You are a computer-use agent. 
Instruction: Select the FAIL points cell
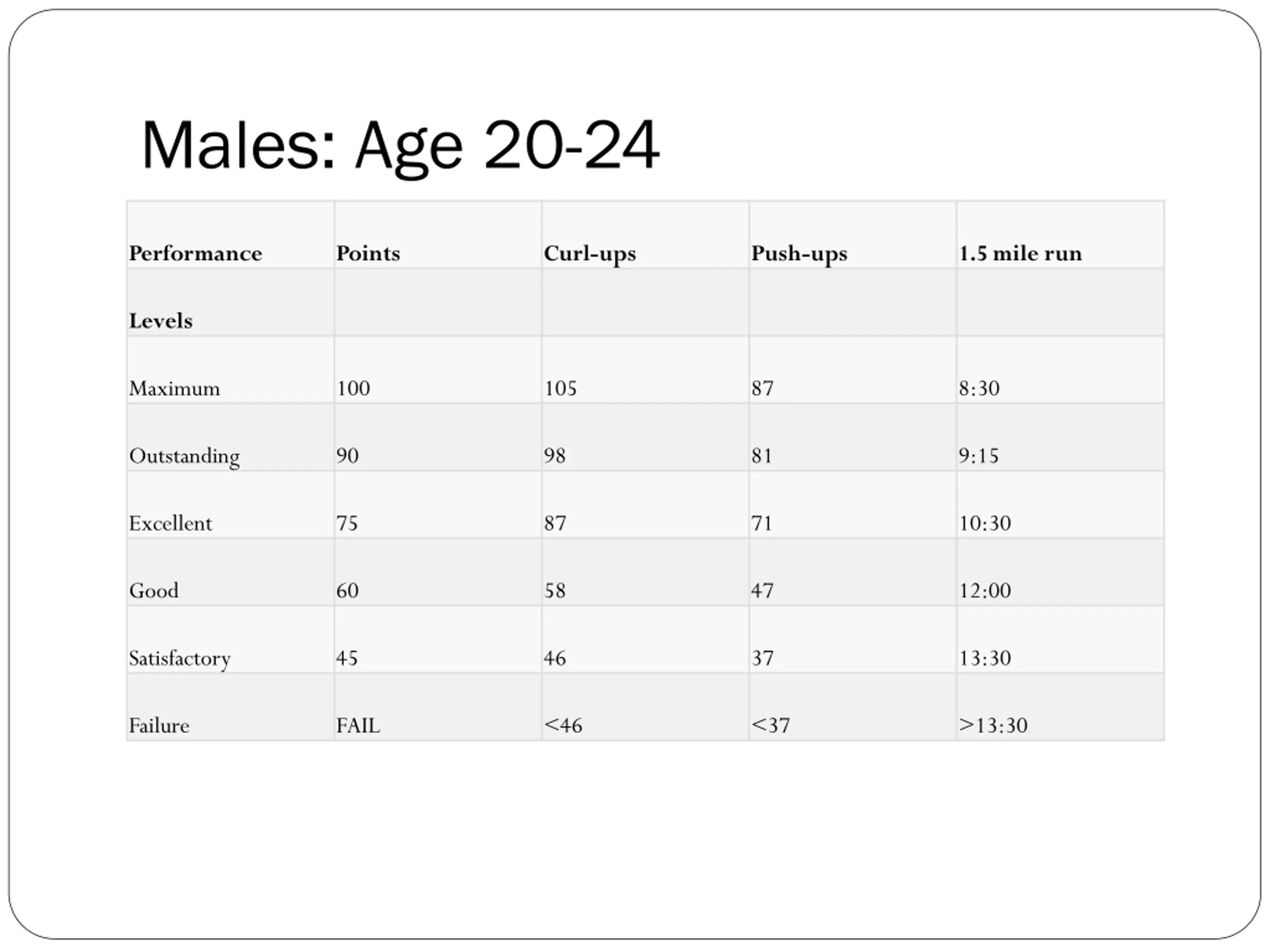[x=358, y=725]
